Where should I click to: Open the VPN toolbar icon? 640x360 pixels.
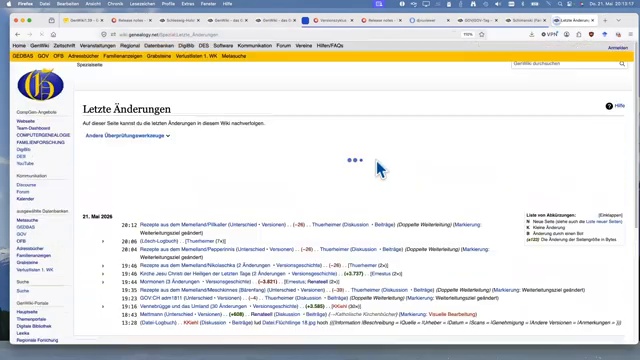point(549,35)
